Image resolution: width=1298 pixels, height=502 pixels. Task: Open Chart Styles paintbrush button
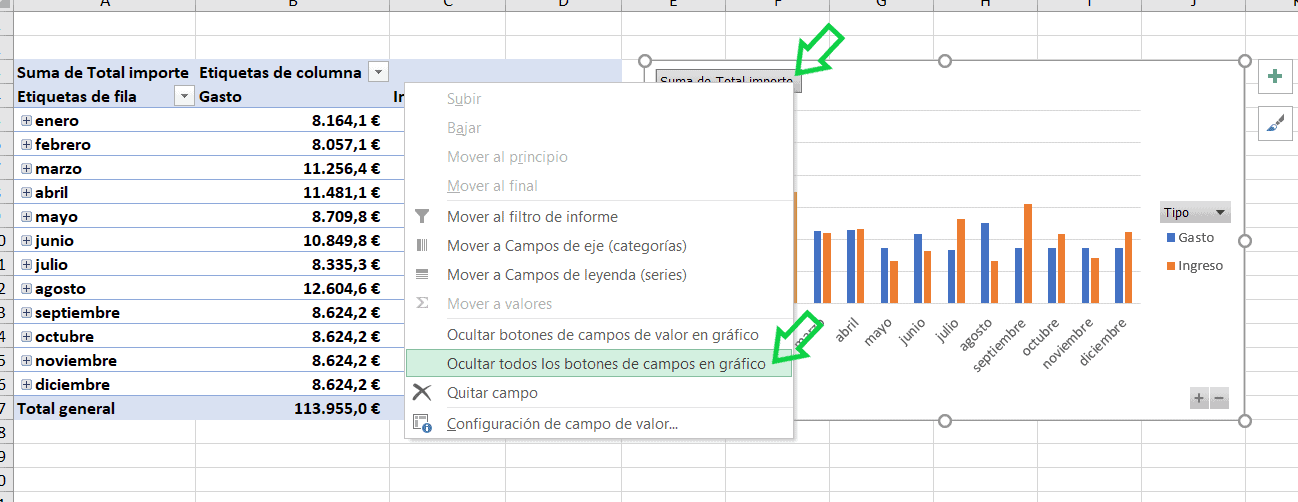pos(1275,122)
